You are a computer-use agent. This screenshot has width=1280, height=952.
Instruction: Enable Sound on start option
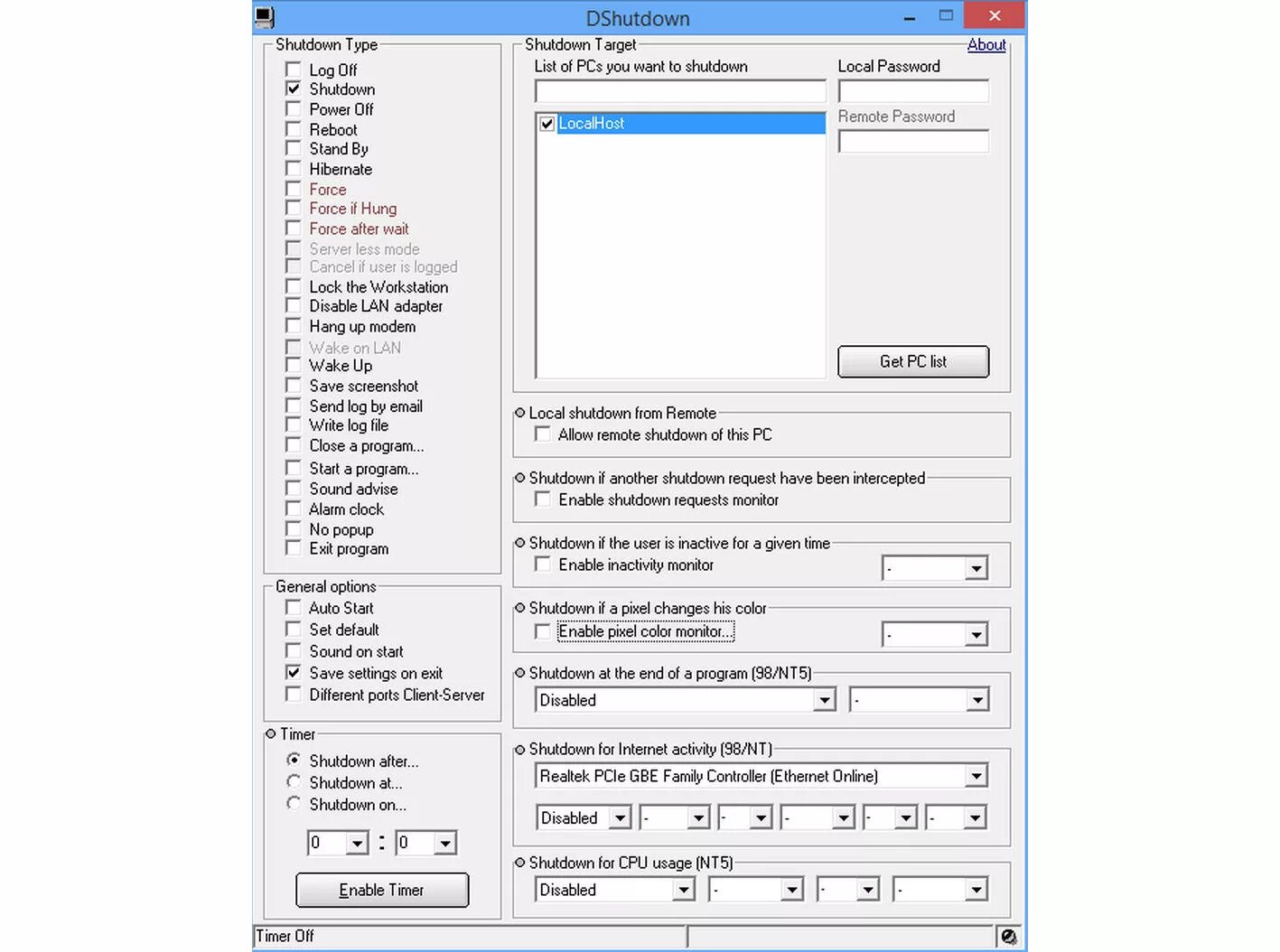coord(293,651)
